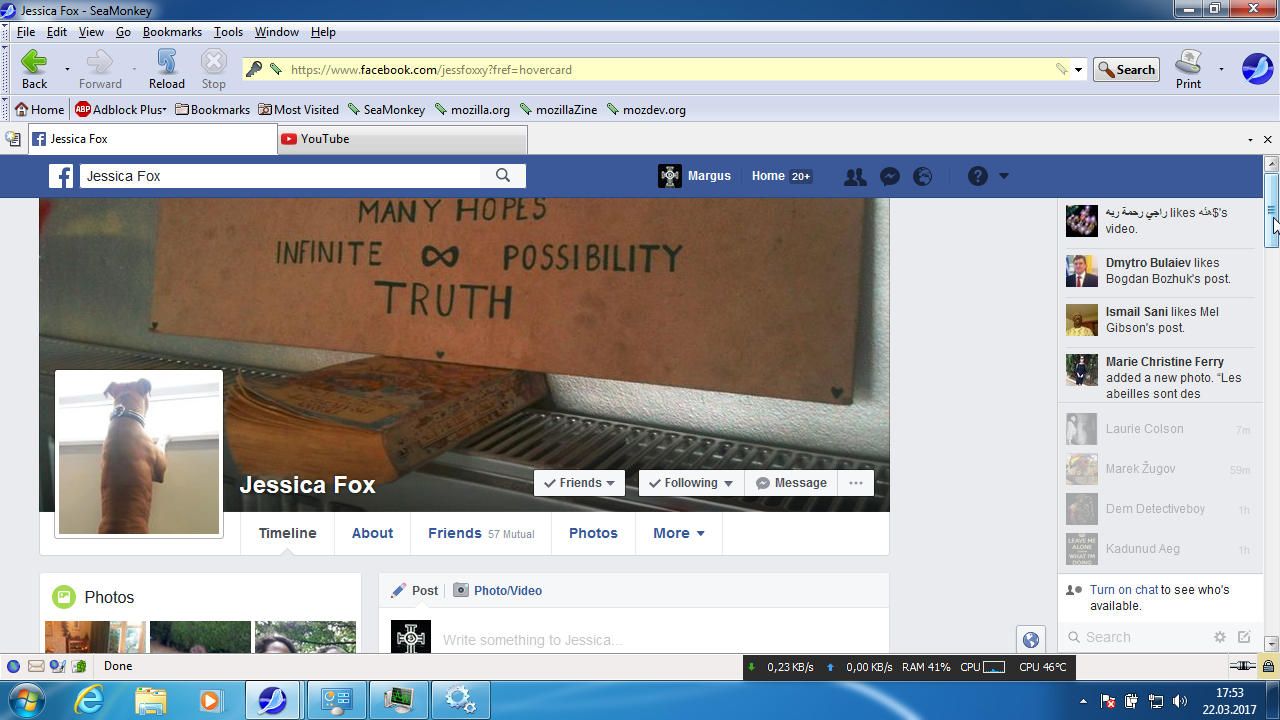Open the Back history dropdown arrow
This screenshot has width=1280, height=720.
pyautogui.click(x=67, y=69)
